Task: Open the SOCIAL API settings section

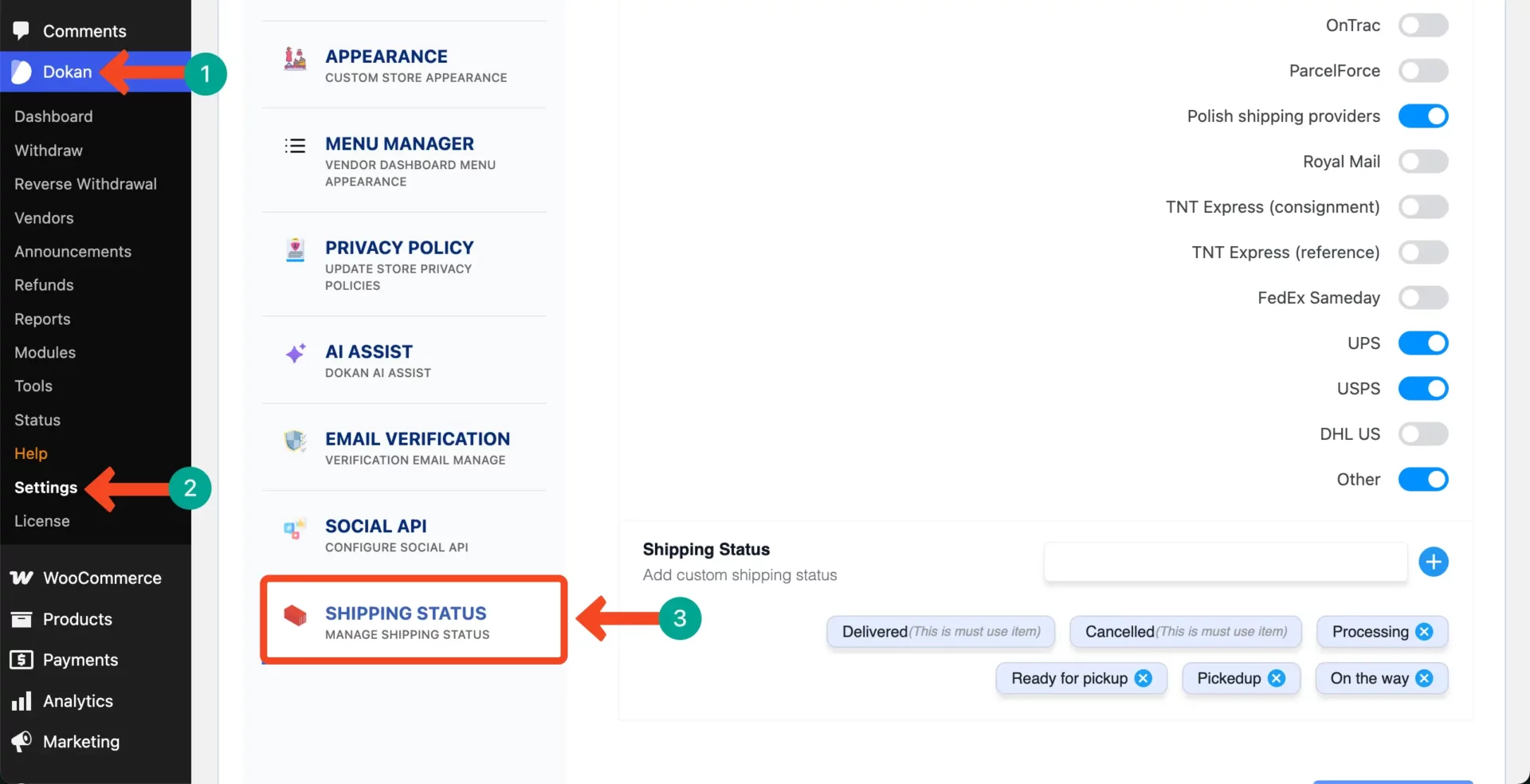Action: (x=404, y=535)
